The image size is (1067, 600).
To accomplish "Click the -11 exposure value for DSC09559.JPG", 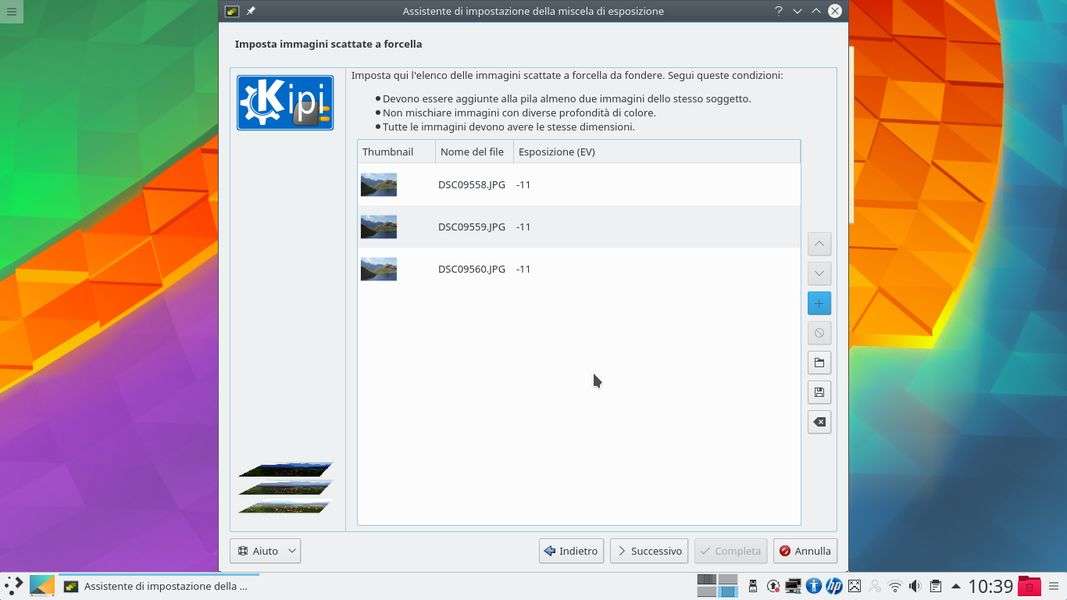I will point(523,227).
